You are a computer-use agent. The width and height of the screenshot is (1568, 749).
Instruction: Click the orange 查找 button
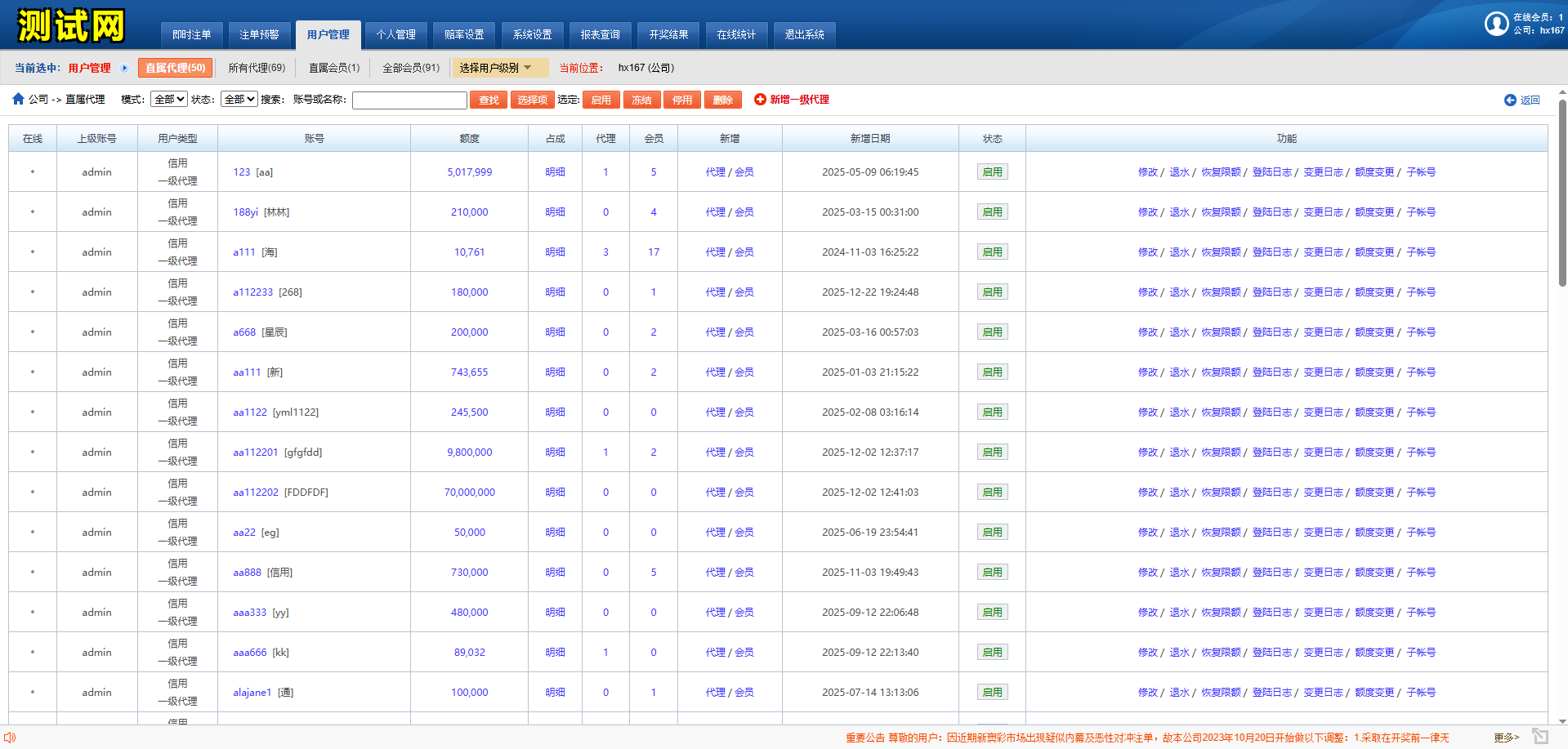489,100
